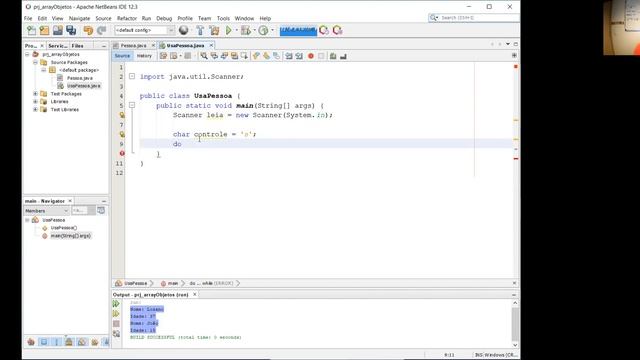
Task: Toggle Show Fields filter in Navigator
Action: [x=44, y=342]
